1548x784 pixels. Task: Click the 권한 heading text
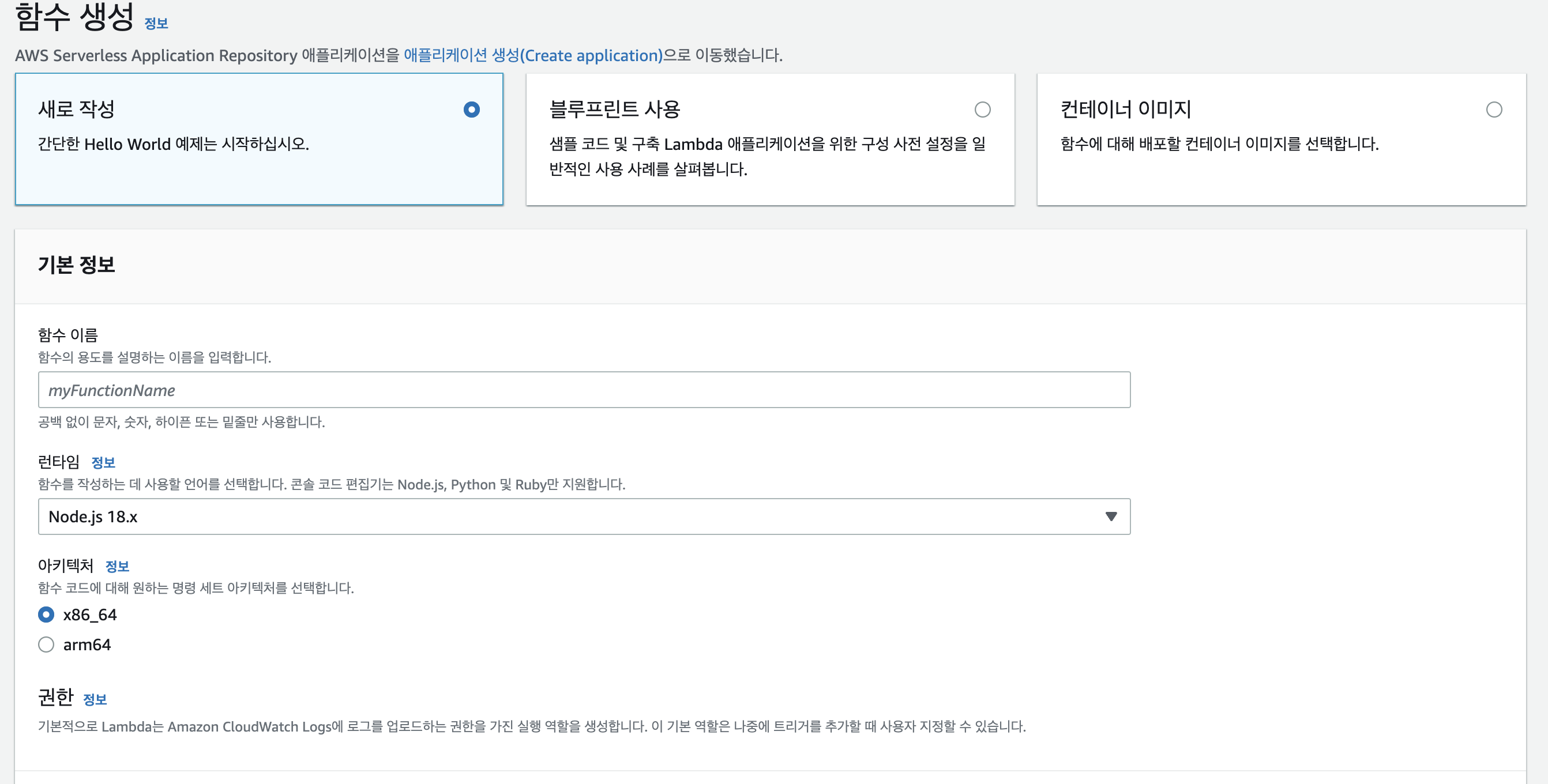(56, 698)
